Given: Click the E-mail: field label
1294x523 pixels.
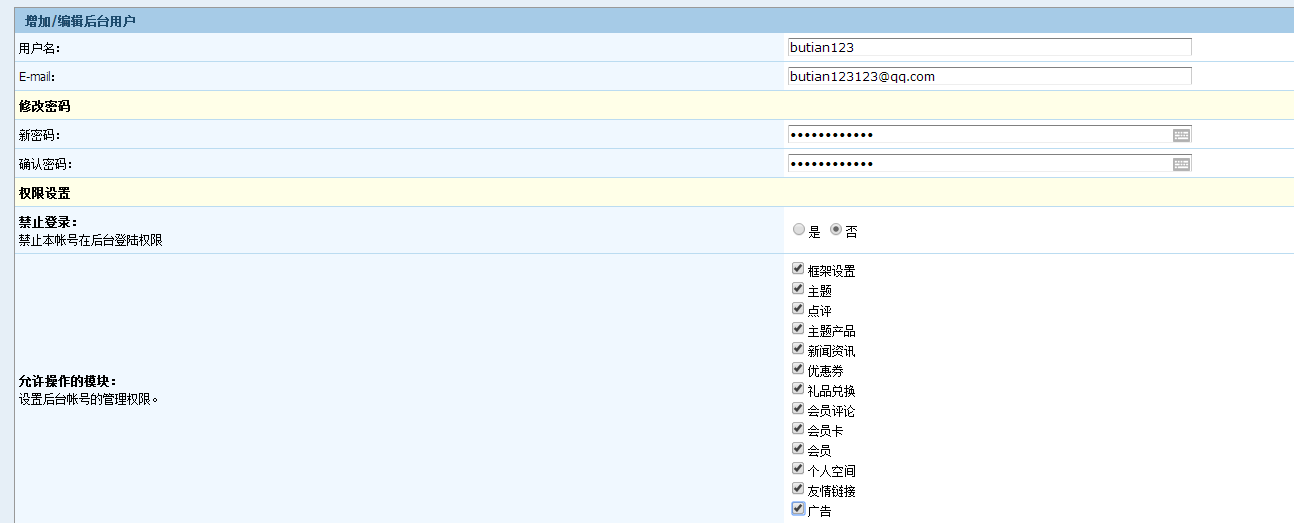Looking at the screenshot, I should tap(36, 77).
